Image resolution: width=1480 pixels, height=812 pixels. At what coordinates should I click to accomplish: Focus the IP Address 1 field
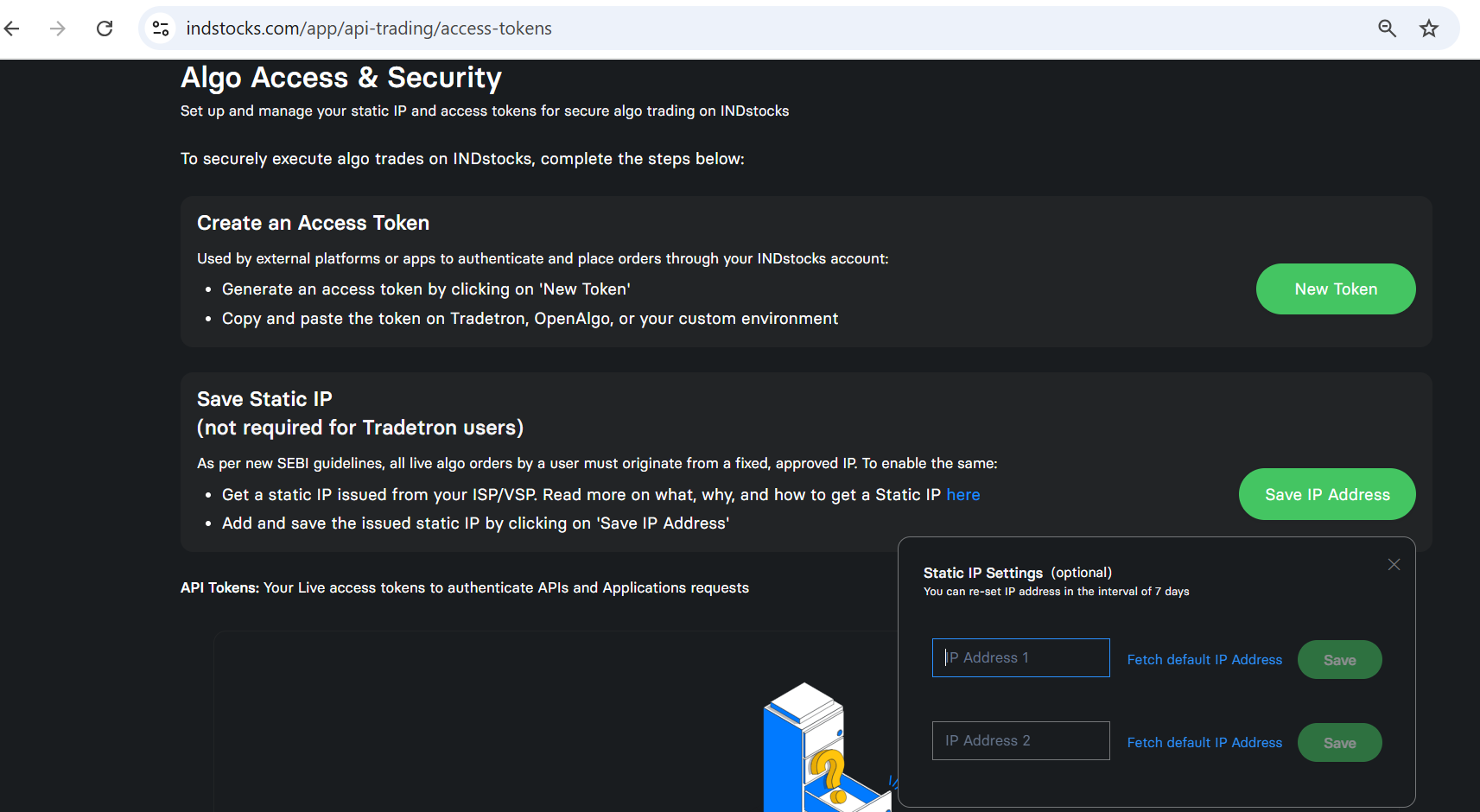coord(1021,658)
